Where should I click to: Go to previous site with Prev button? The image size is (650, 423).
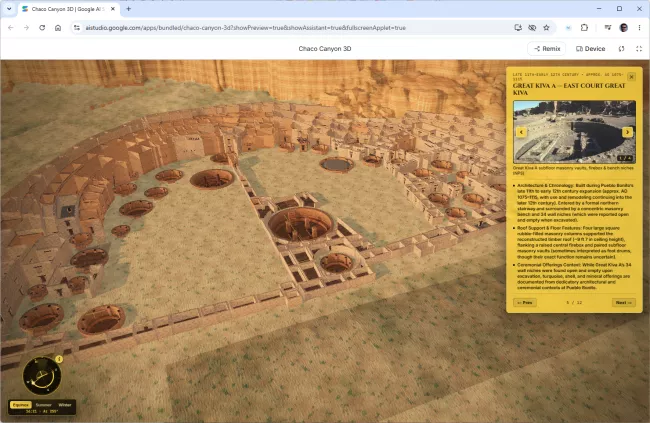[x=525, y=303]
